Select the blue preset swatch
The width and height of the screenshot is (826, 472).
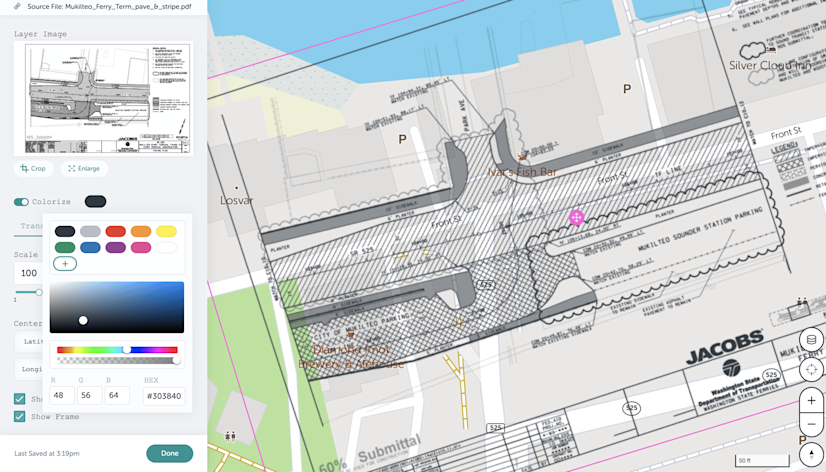(x=90, y=248)
